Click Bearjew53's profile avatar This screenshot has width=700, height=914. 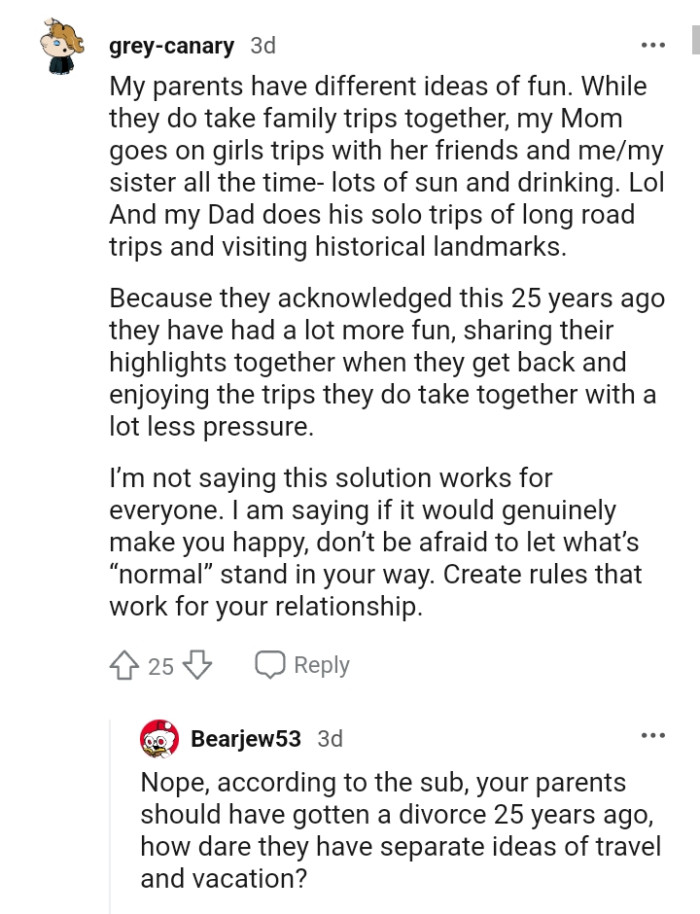(x=159, y=739)
